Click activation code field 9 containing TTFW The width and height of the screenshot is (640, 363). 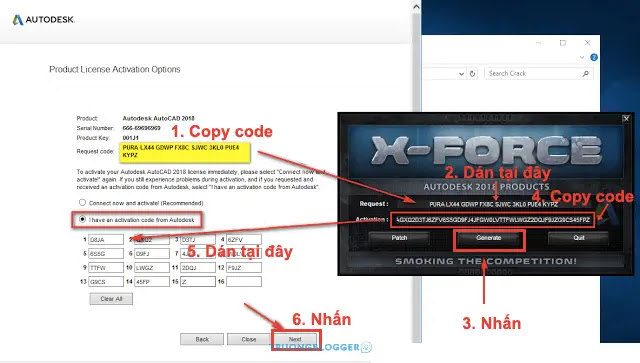(x=106, y=267)
